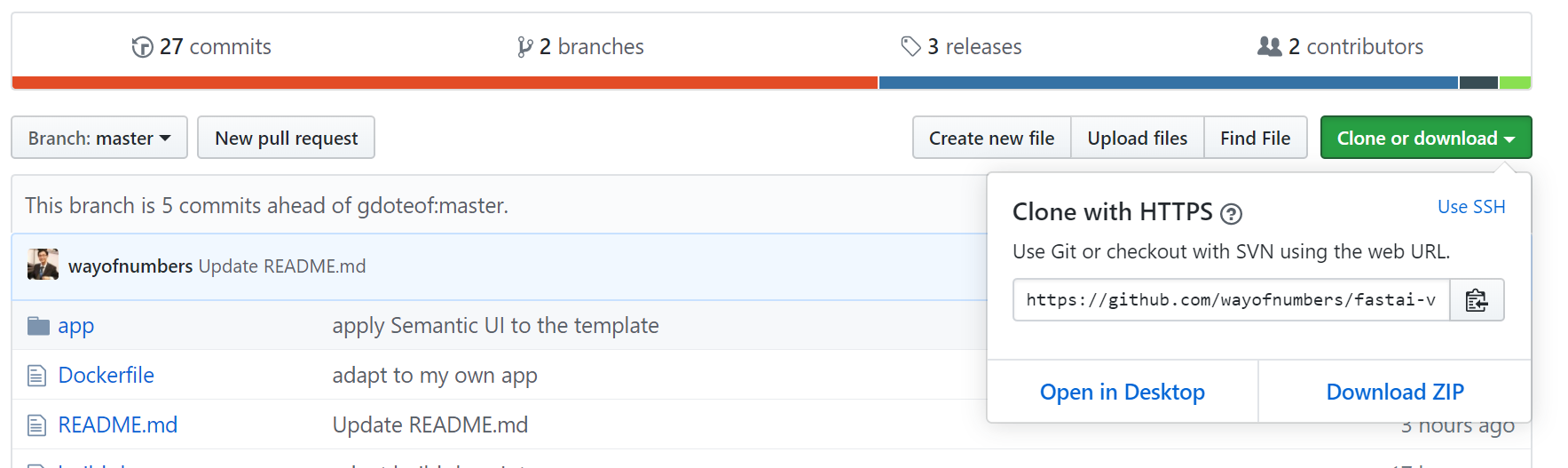This screenshot has width=1568, height=468.
Task: Select the HTTPS clone URL field
Action: 1231,300
